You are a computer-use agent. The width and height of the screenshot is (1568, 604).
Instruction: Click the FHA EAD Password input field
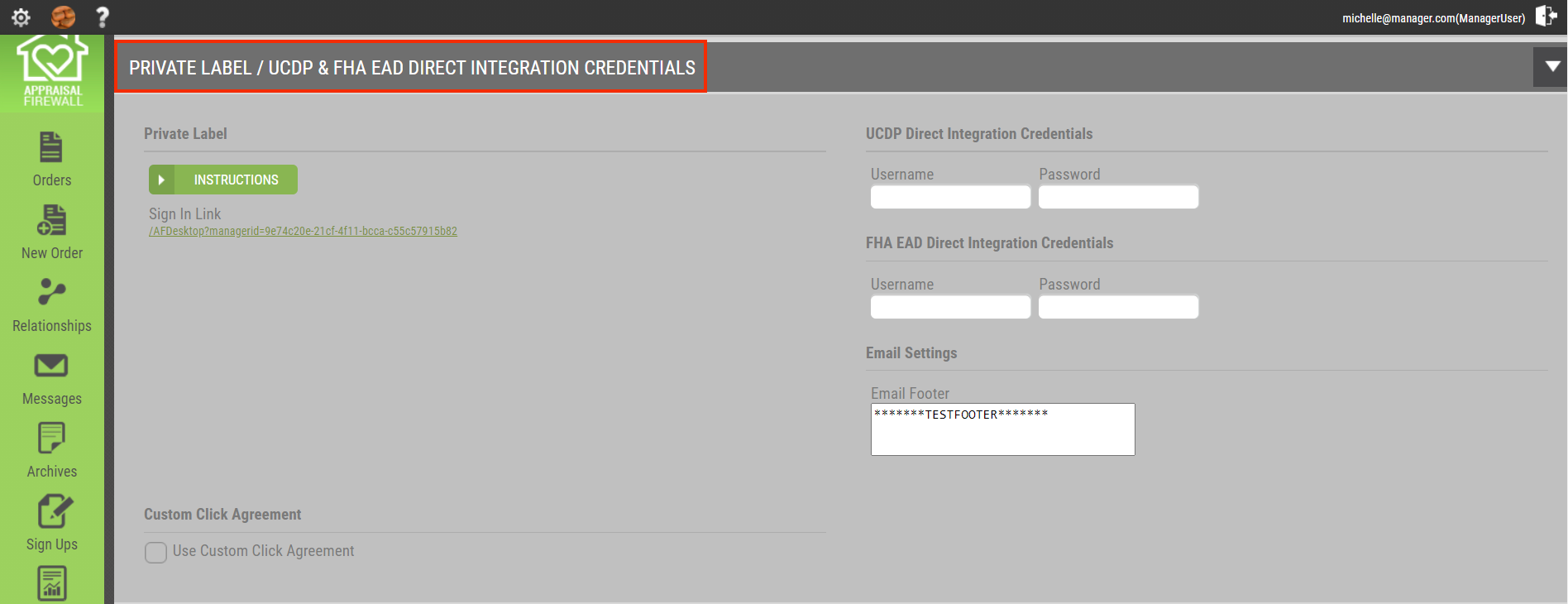coord(1118,307)
